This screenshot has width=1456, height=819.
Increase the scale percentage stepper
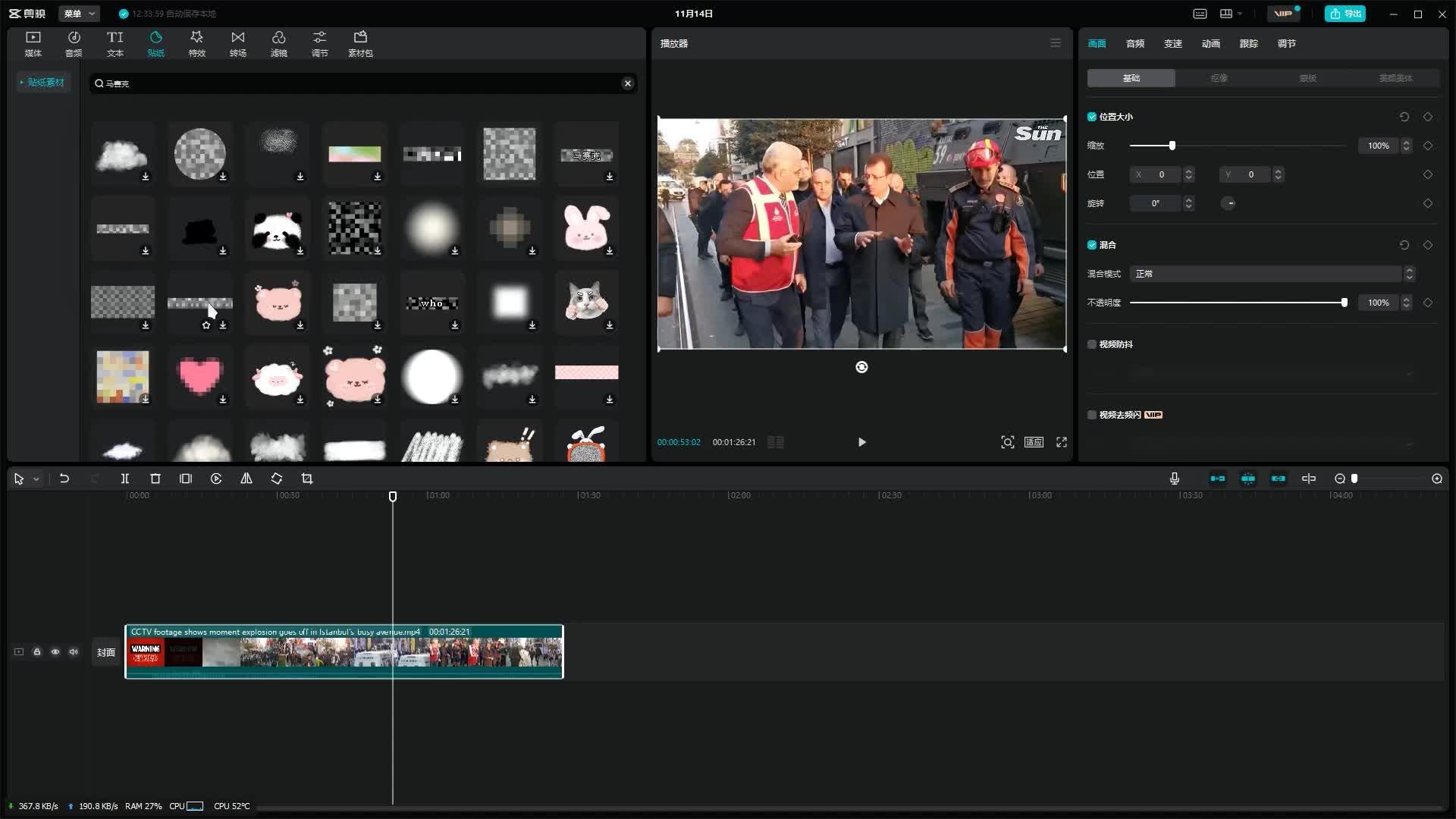[1406, 142]
